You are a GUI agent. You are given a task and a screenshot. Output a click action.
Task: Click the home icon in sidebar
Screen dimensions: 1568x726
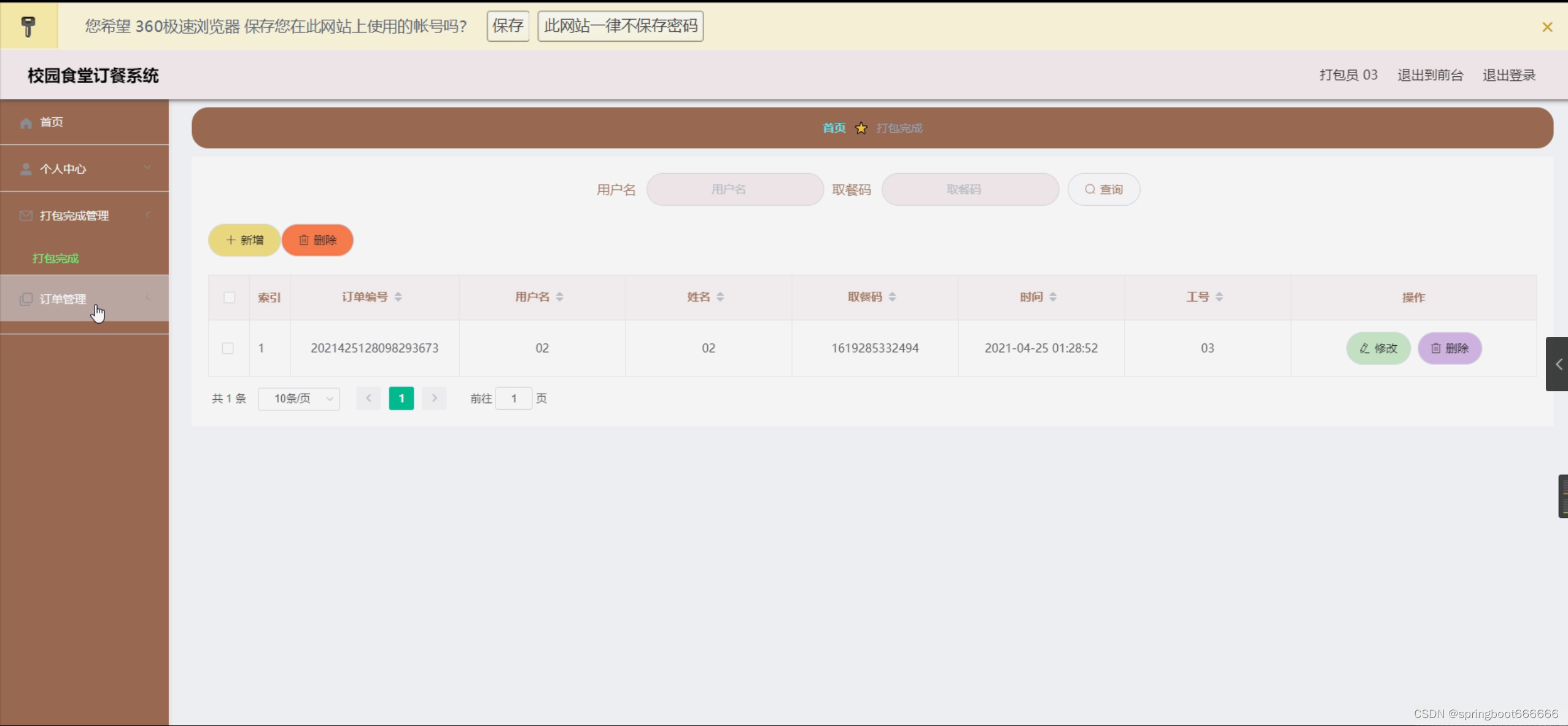(26, 123)
